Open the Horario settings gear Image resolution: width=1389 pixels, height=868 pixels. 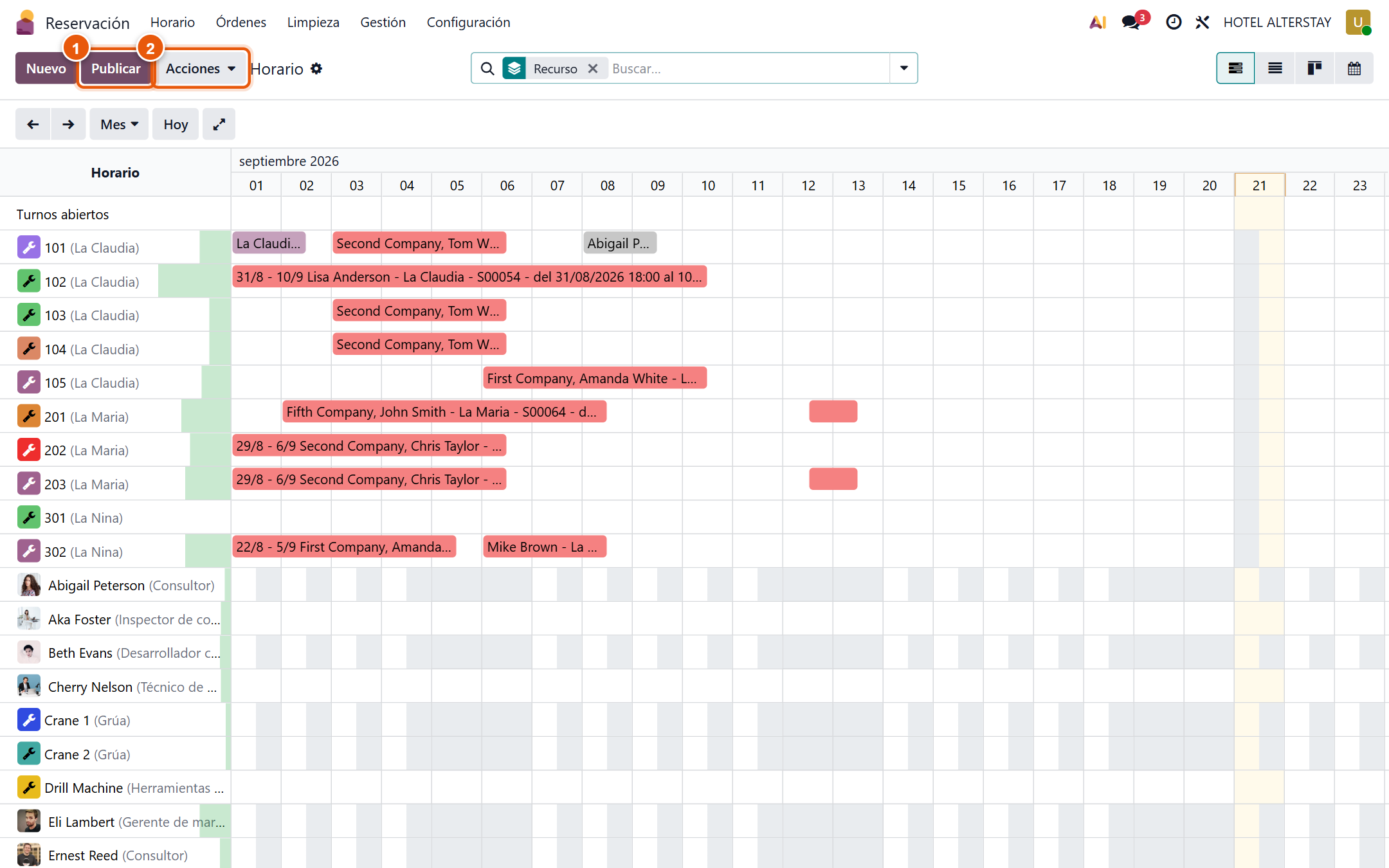tap(316, 69)
